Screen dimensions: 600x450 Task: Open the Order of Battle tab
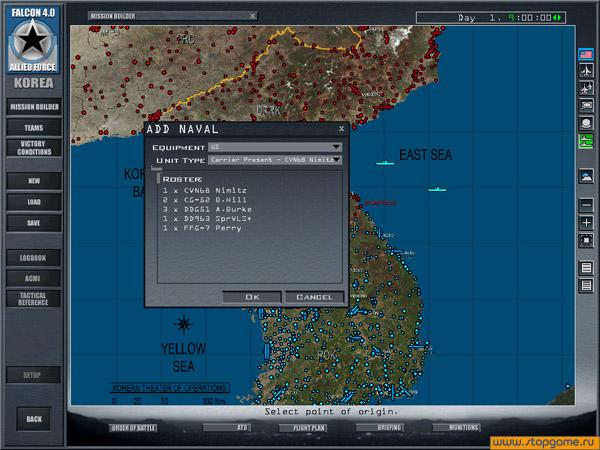(x=132, y=428)
